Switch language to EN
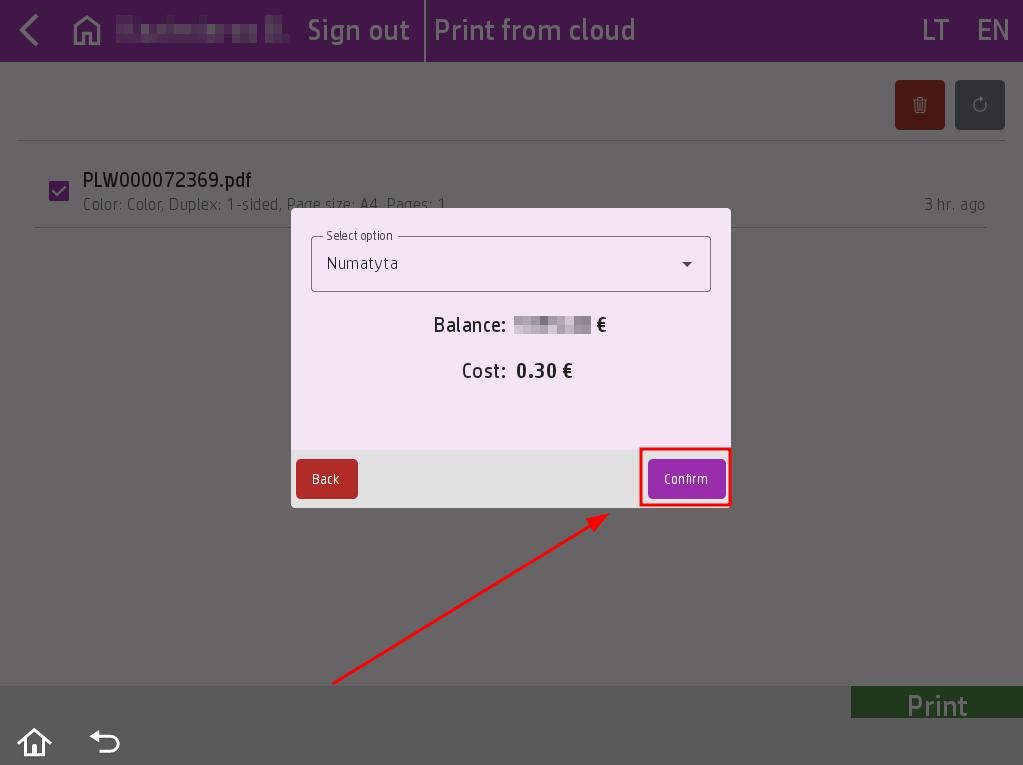This screenshot has height=765, width=1023. (x=992, y=30)
